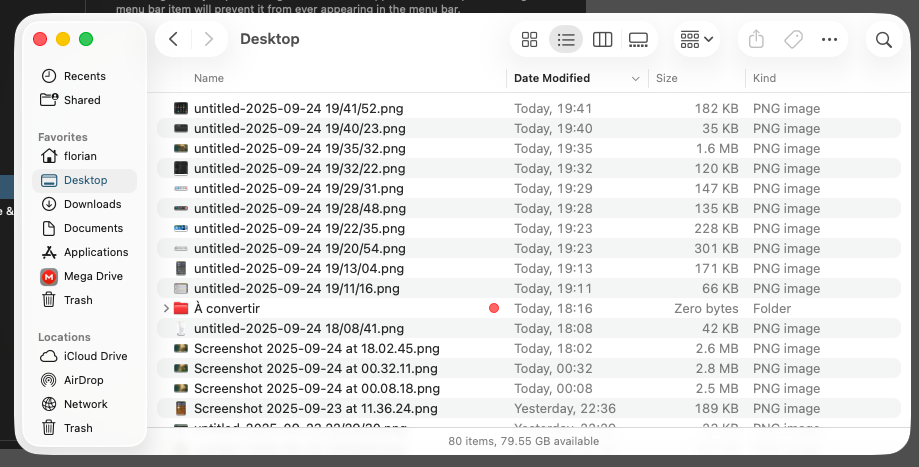Open the More actions ellipsis menu
Image resolution: width=919 pixels, height=467 pixels.
point(829,40)
